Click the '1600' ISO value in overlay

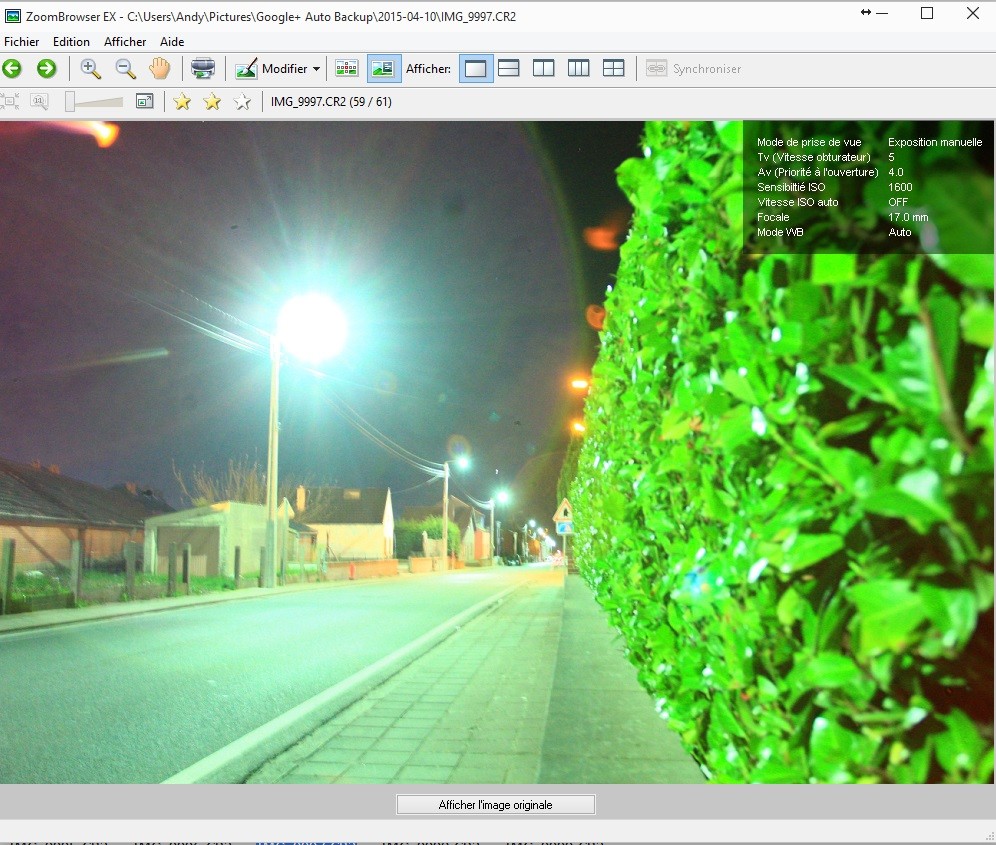(900, 187)
